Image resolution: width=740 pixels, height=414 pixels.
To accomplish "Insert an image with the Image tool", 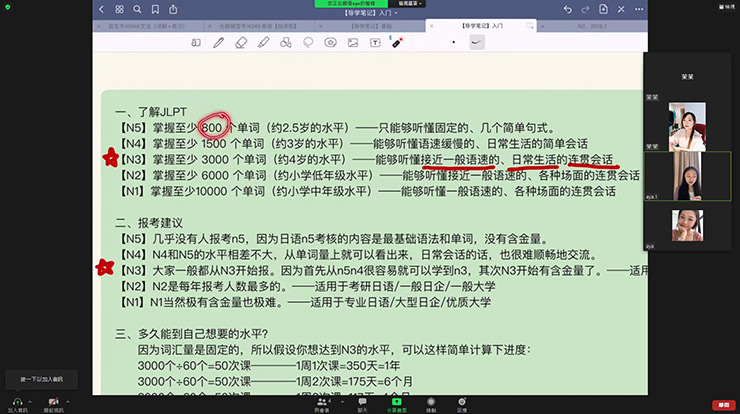I will (353, 42).
